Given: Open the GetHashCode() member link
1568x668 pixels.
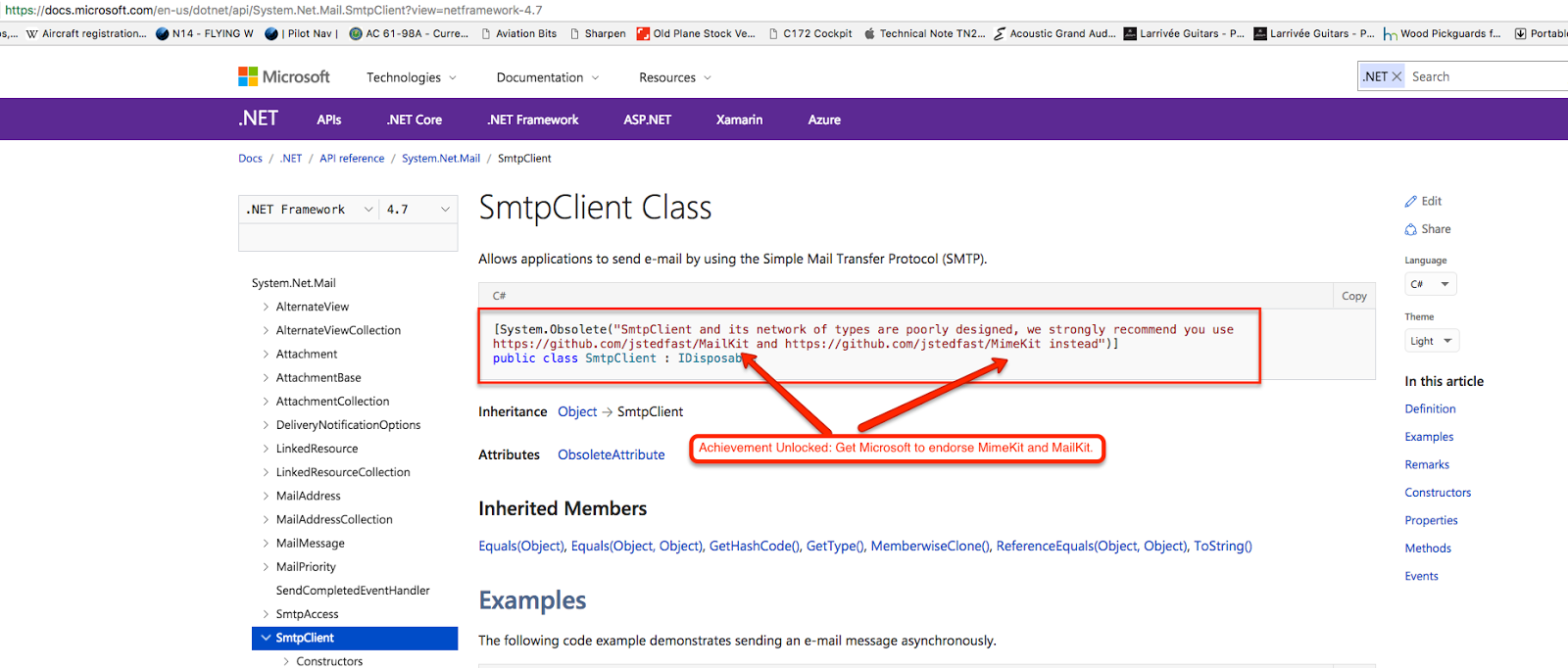Looking at the screenshot, I should pyautogui.click(x=755, y=546).
